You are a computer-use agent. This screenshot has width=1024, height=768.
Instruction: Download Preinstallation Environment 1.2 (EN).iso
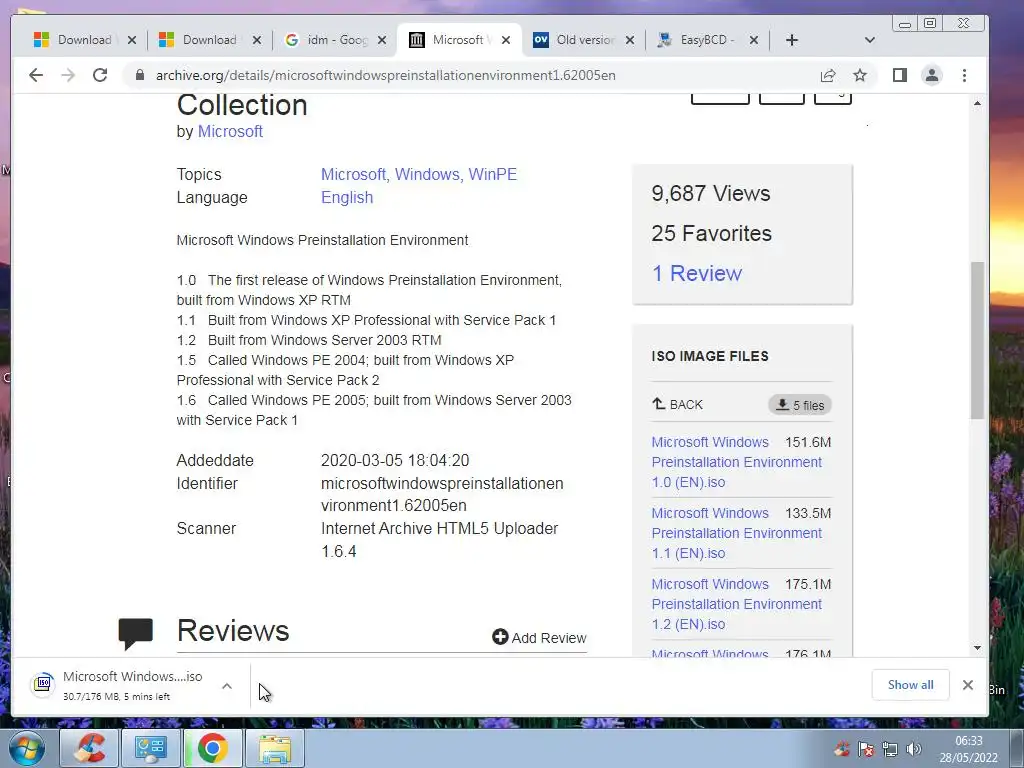pyautogui.click(x=736, y=604)
